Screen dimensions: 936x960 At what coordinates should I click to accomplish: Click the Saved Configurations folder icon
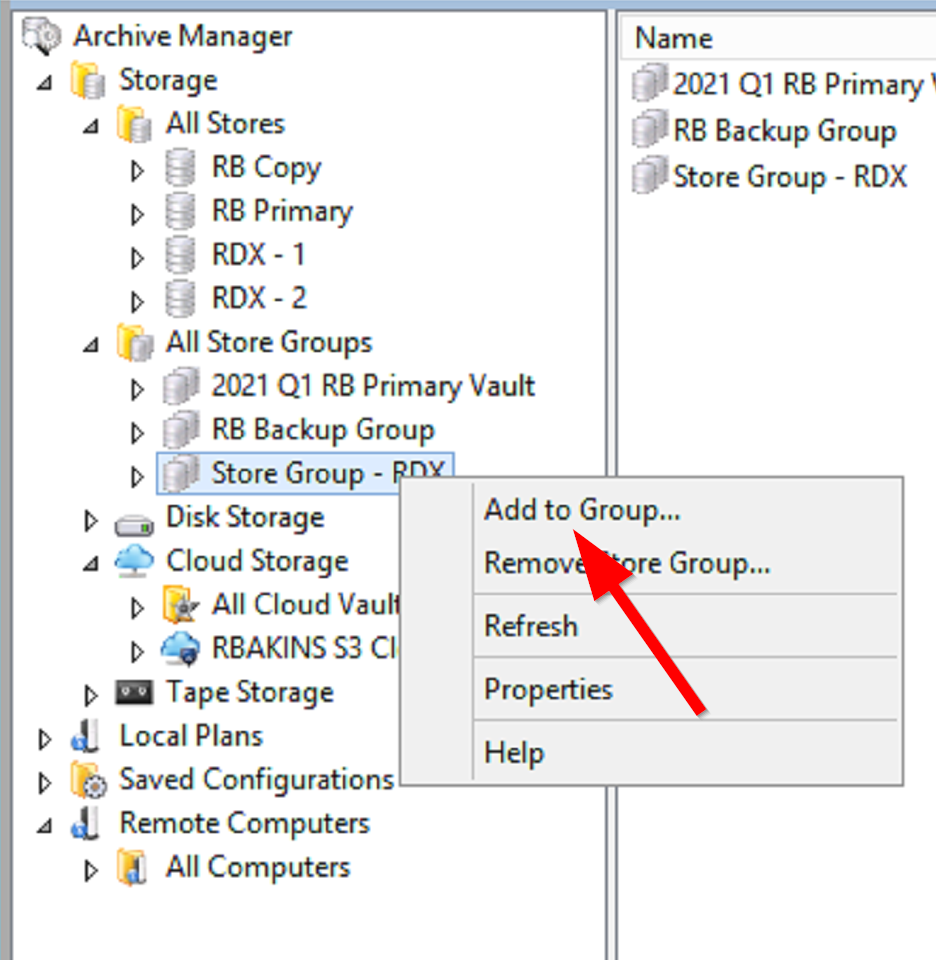89,780
